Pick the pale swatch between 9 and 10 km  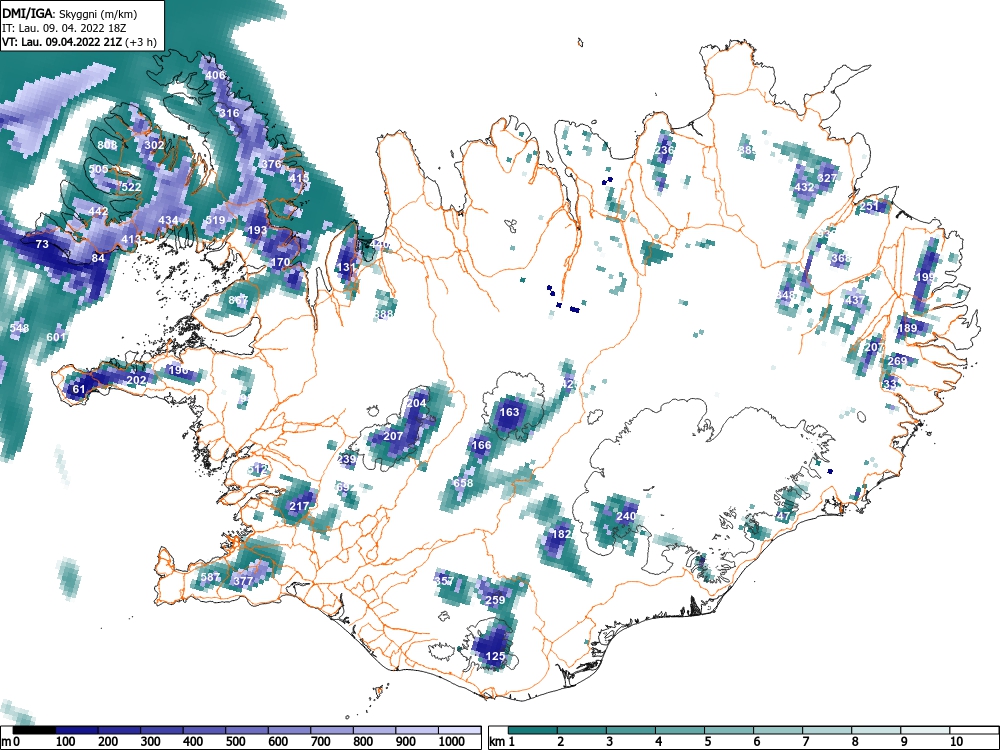coord(925,730)
